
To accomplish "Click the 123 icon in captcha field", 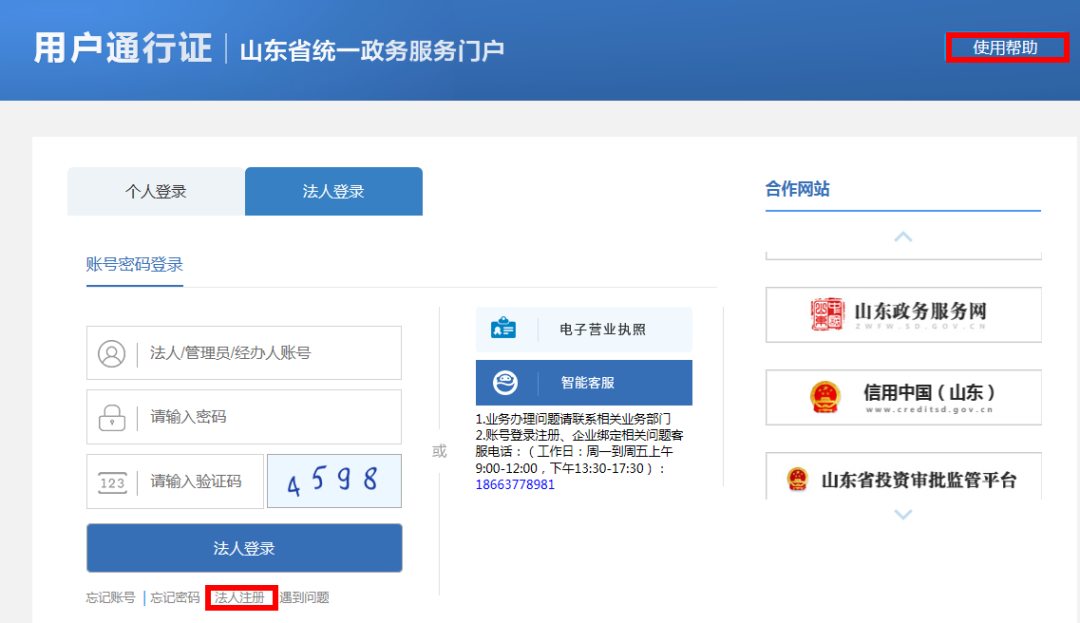I will (112, 482).
